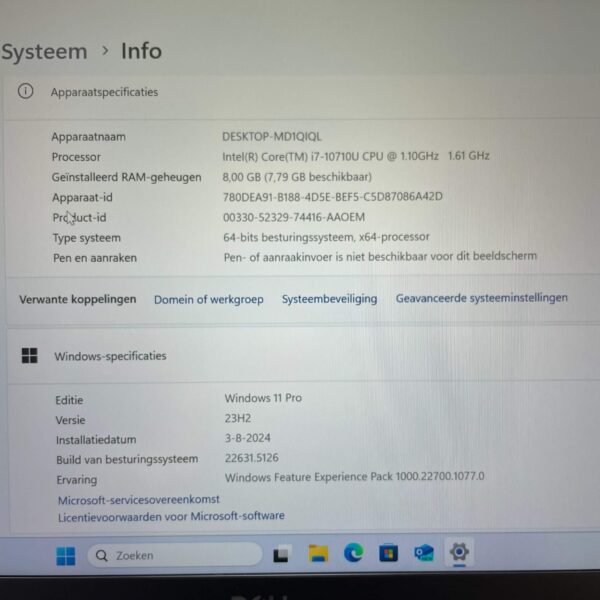Collapse the Windows-specificaties section header
600x600 pixels.
pos(303,355)
